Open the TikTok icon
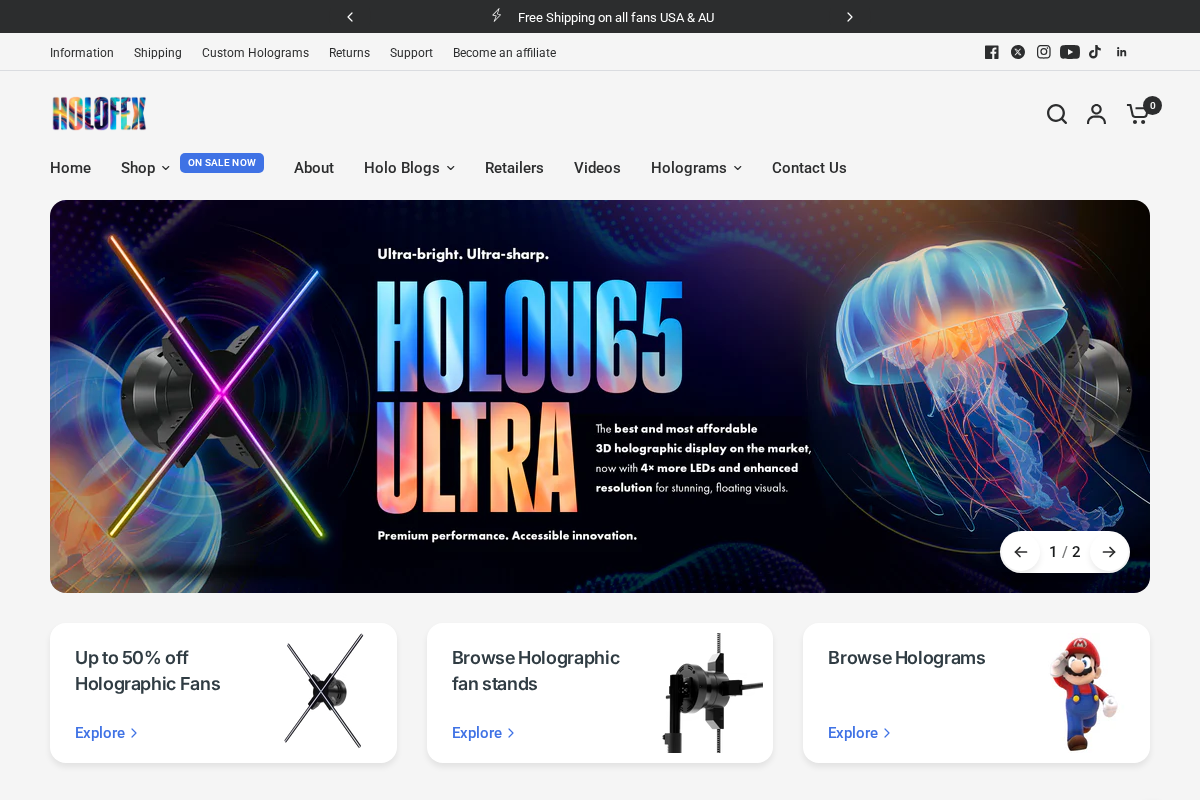The height and width of the screenshot is (800, 1200). tap(1095, 51)
